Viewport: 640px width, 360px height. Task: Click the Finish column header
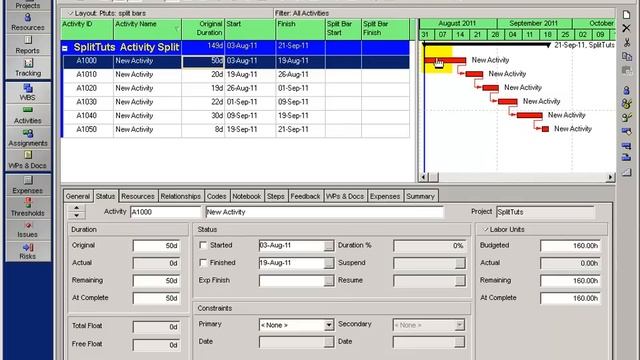(x=300, y=29)
